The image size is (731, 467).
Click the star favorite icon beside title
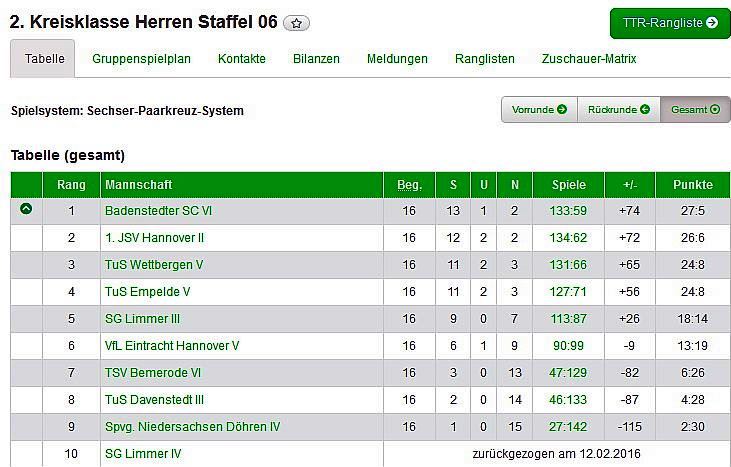pyautogui.click(x=297, y=23)
